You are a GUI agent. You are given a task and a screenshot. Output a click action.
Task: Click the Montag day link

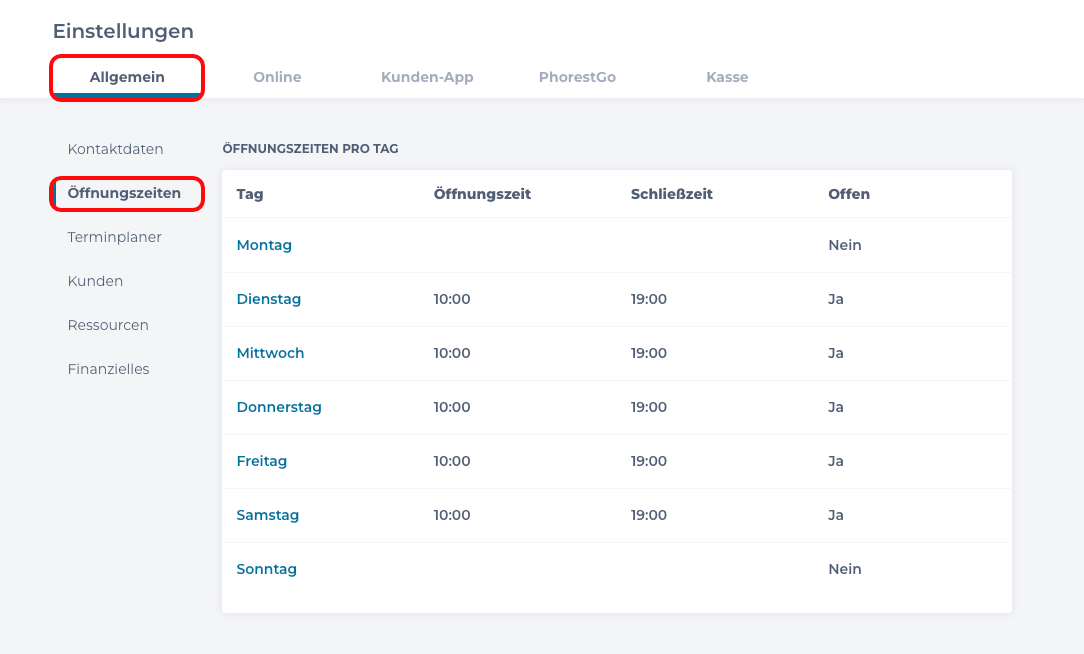264,245
